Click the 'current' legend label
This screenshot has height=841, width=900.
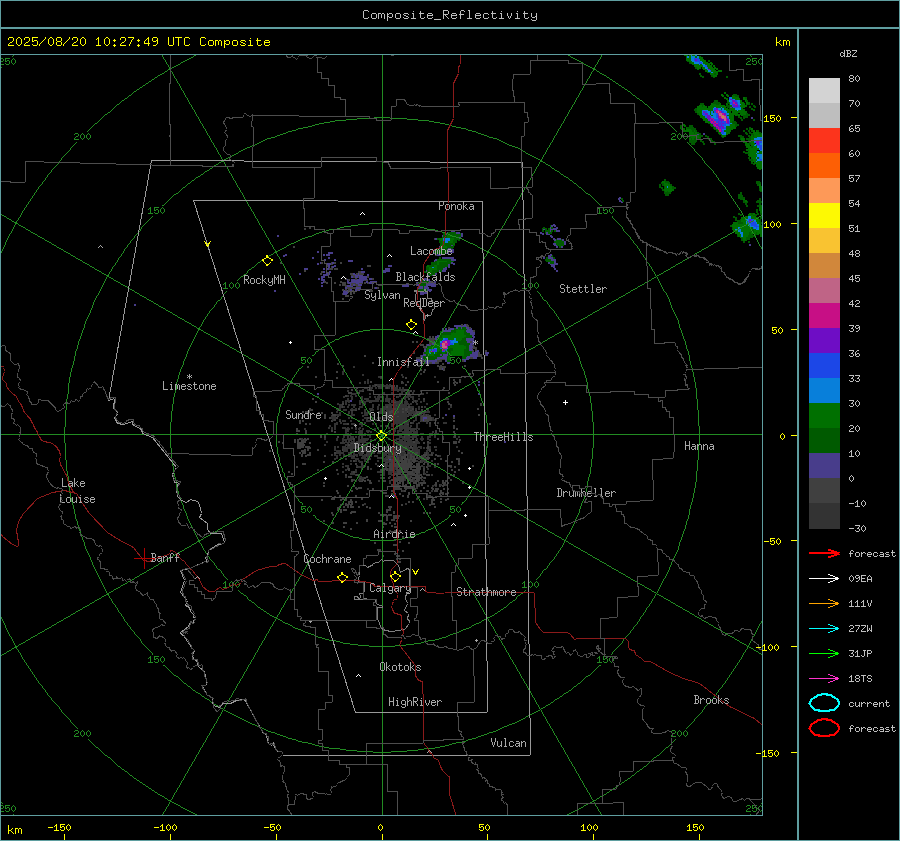868,703
